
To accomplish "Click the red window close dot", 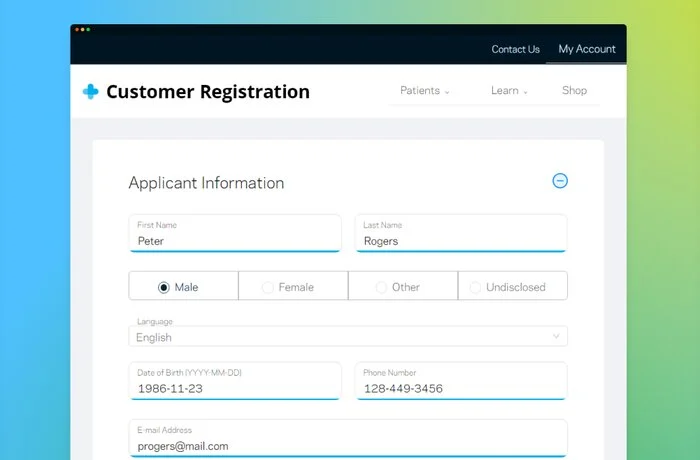I will (77, 29).
